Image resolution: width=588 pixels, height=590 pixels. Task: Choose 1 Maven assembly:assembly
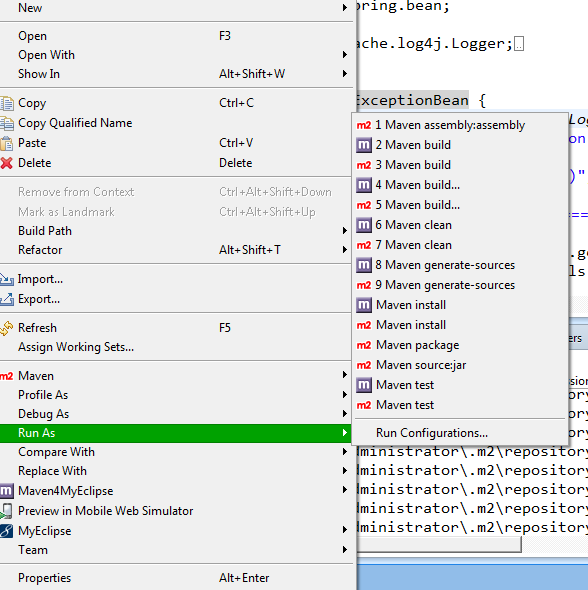460,125
